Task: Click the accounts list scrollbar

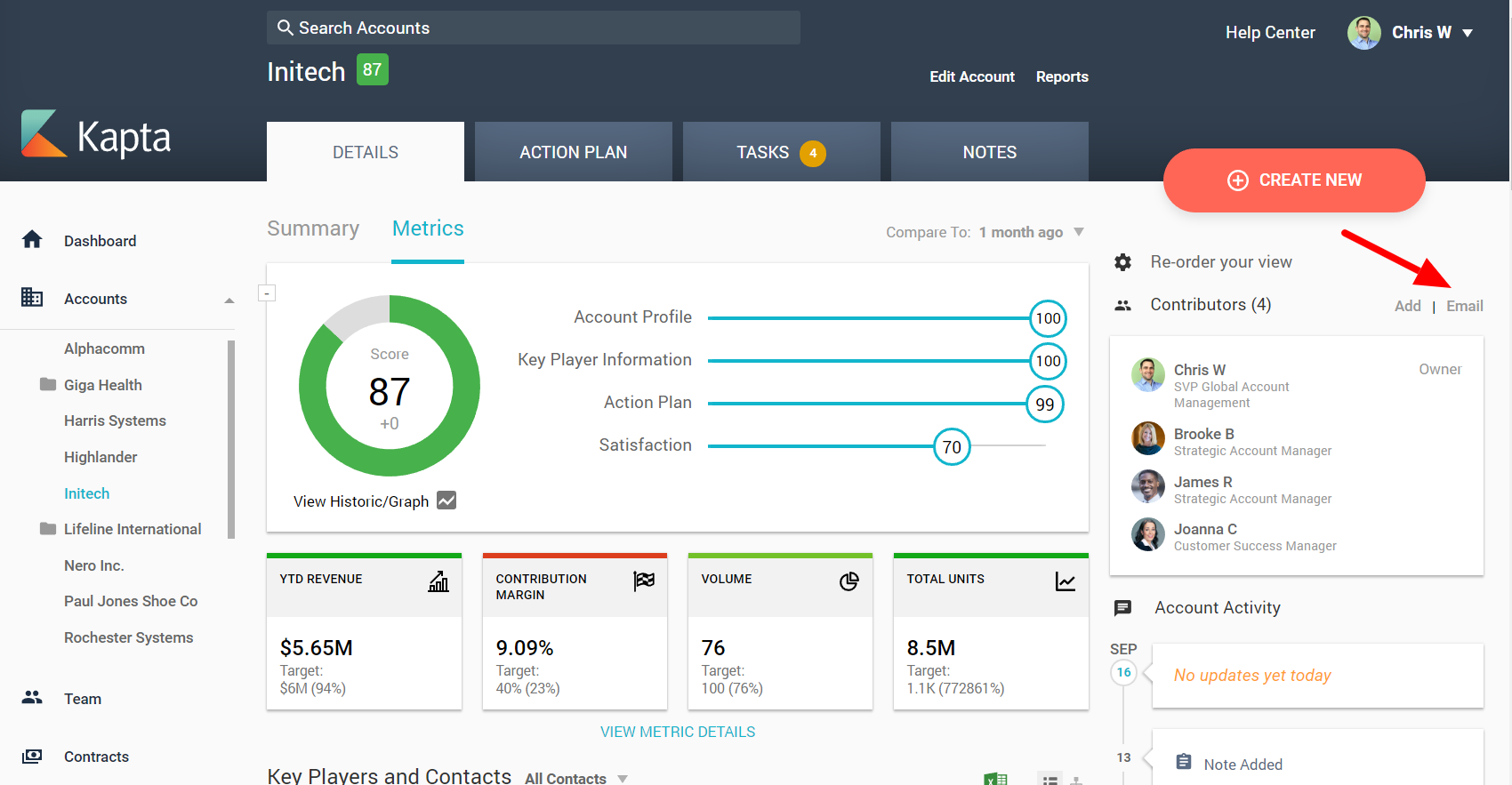Action: (231, 439)
